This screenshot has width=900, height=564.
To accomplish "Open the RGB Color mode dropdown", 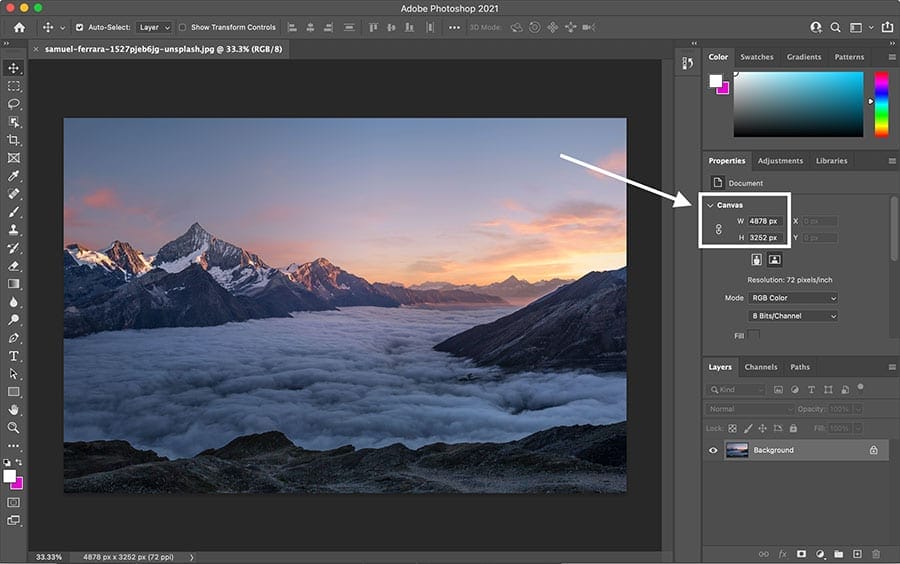I will pos(793,298).
